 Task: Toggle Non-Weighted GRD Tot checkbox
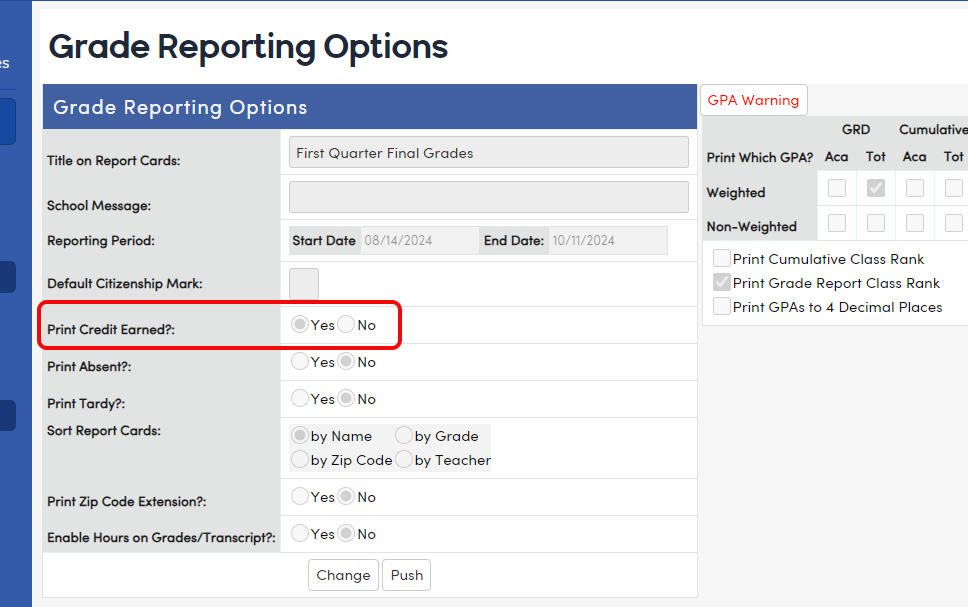875,223
